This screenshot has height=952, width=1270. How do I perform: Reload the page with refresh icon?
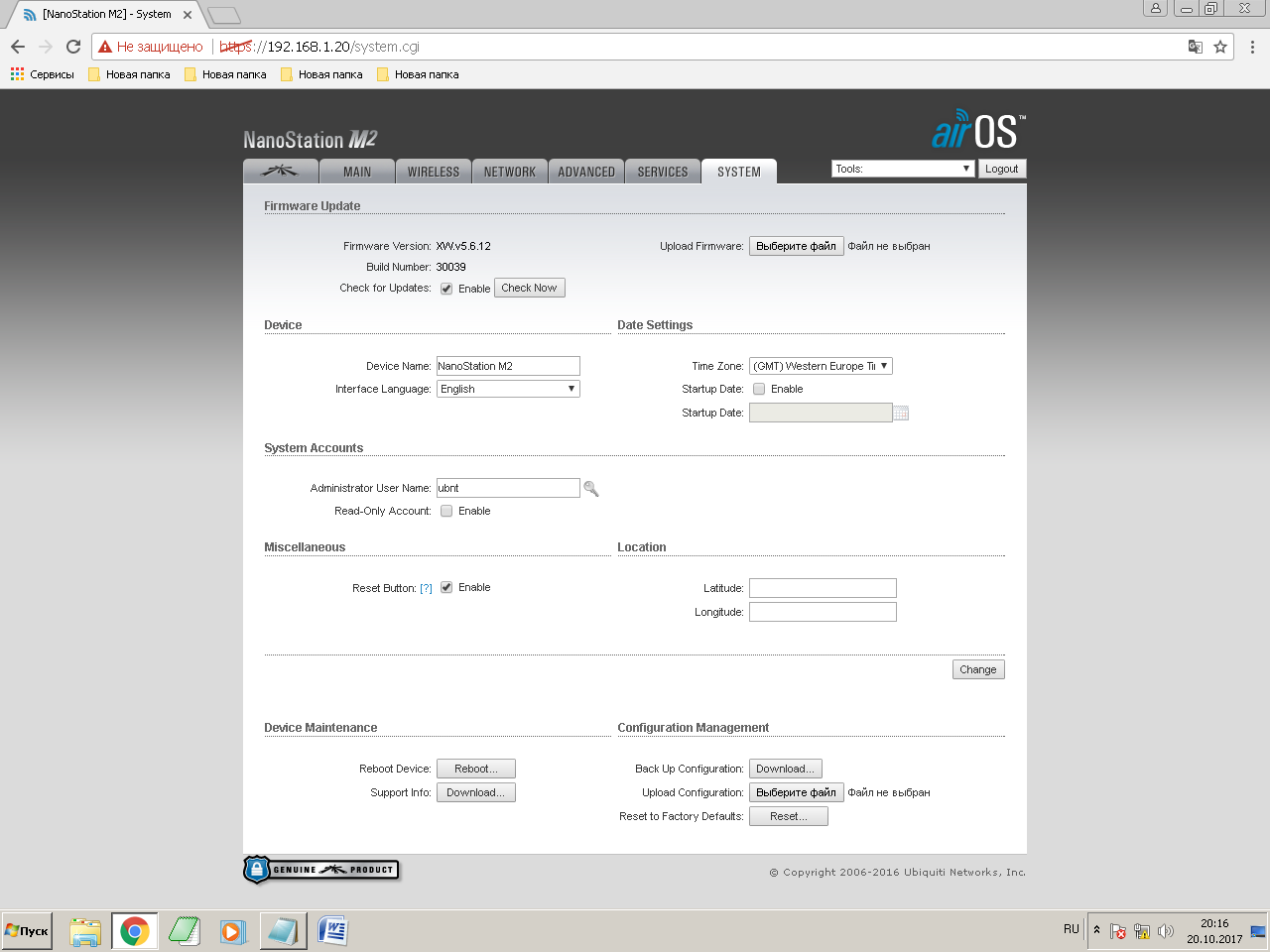(x=73, y=47)
